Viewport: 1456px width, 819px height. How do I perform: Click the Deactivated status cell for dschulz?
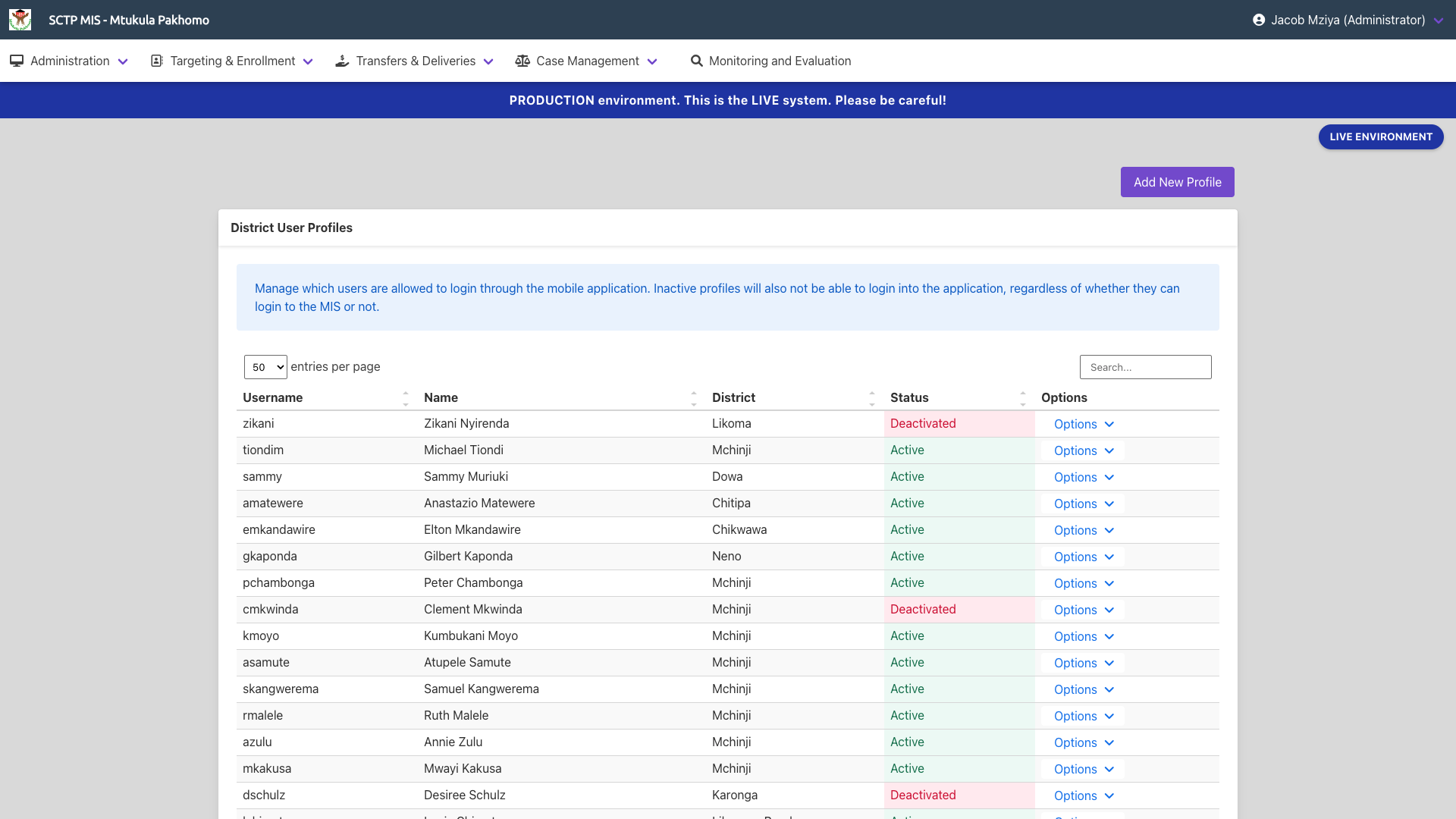923,795
